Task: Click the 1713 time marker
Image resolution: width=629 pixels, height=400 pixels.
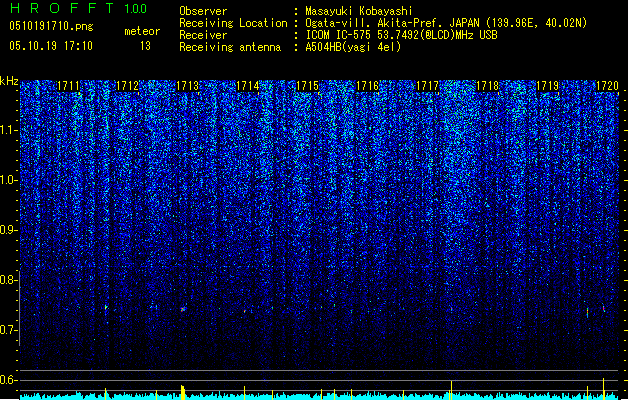Action: [187, 86]
